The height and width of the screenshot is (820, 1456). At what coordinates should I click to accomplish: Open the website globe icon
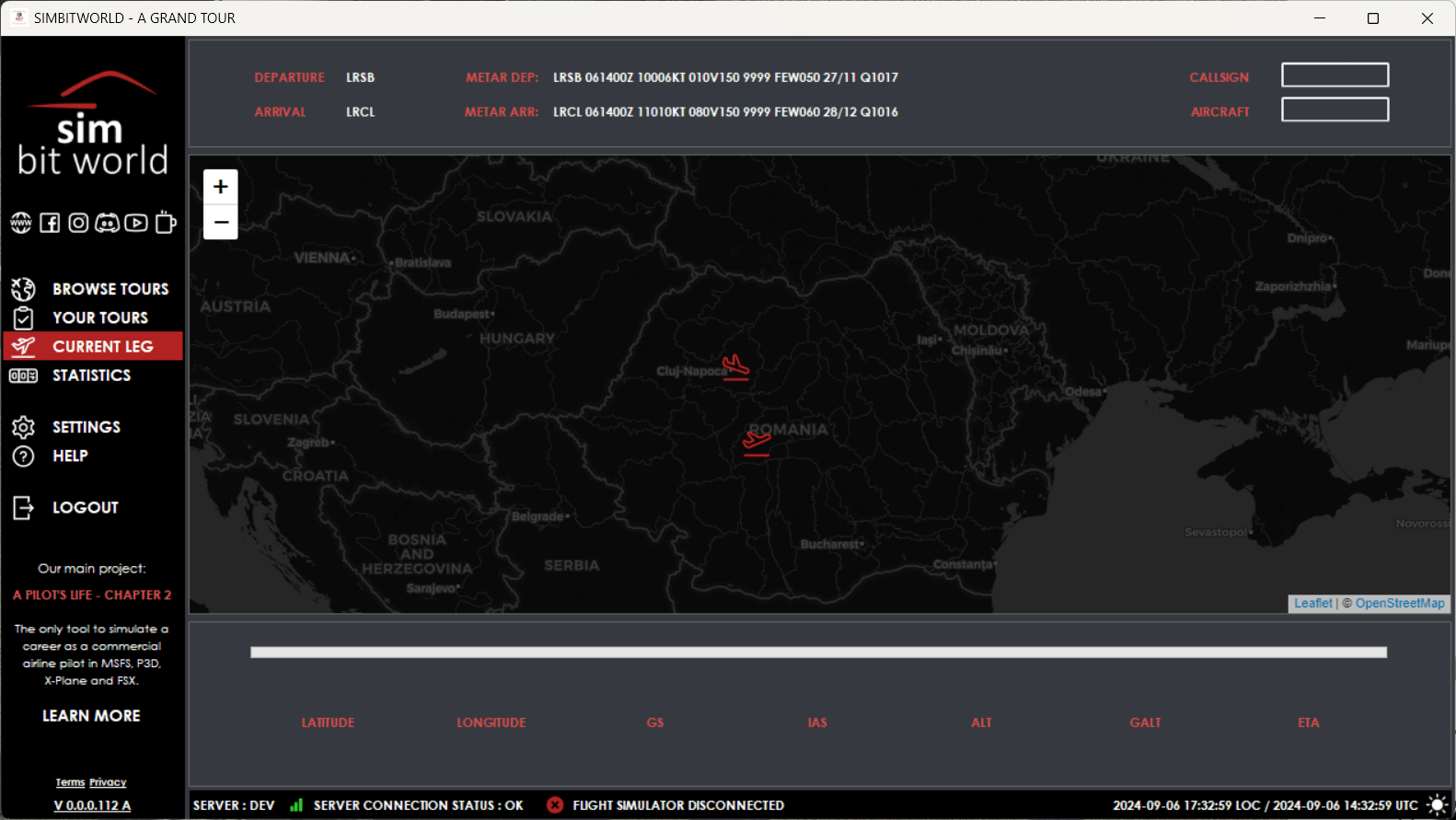(x=21, y=223)
